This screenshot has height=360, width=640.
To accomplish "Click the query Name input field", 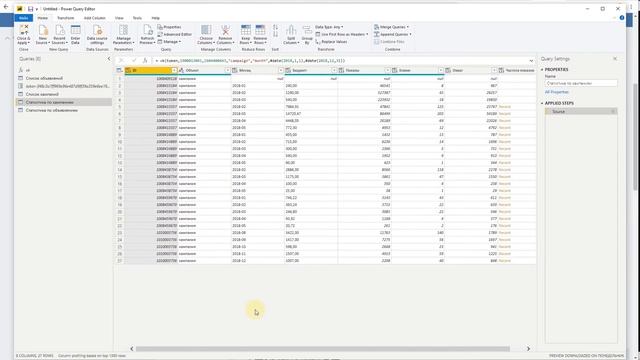I will [581, 83].
